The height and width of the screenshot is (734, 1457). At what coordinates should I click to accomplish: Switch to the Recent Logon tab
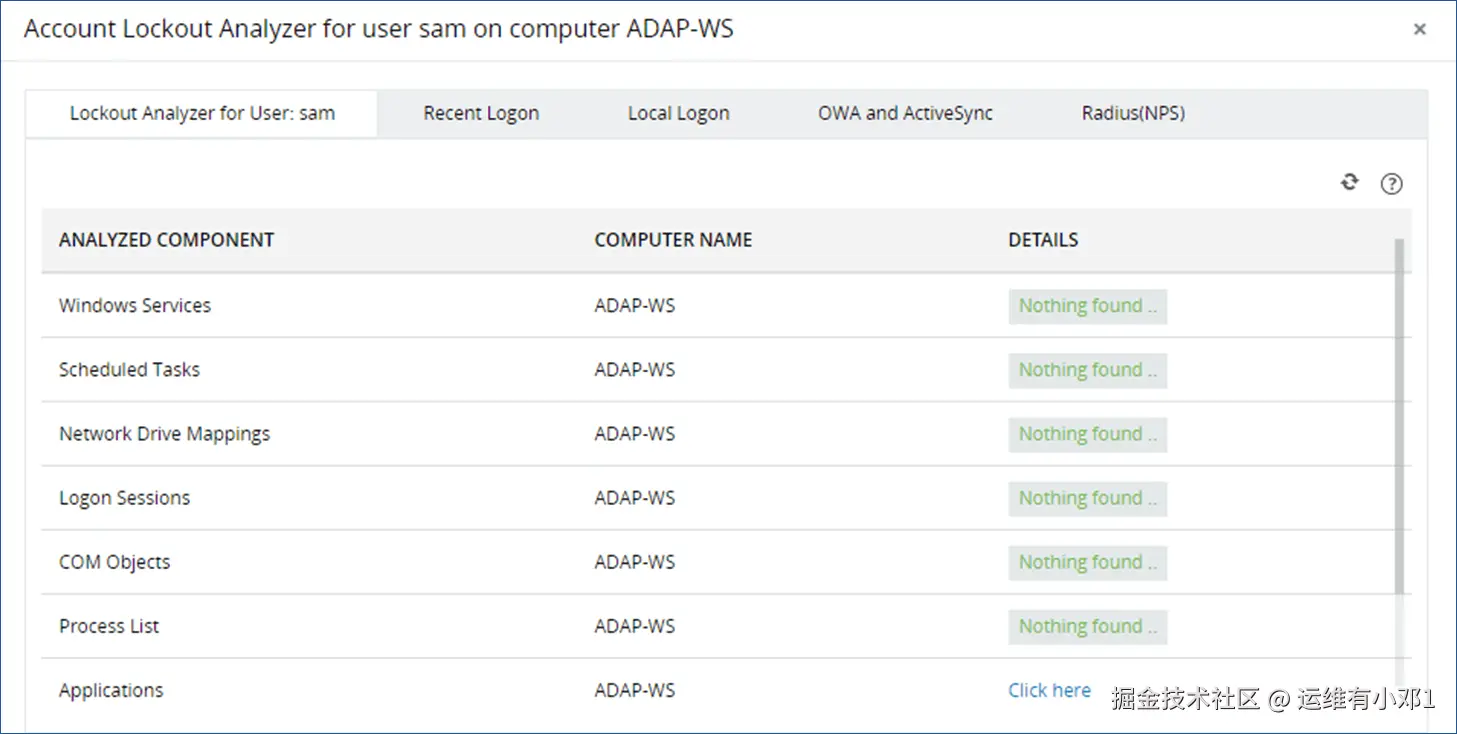pos(481,114)
